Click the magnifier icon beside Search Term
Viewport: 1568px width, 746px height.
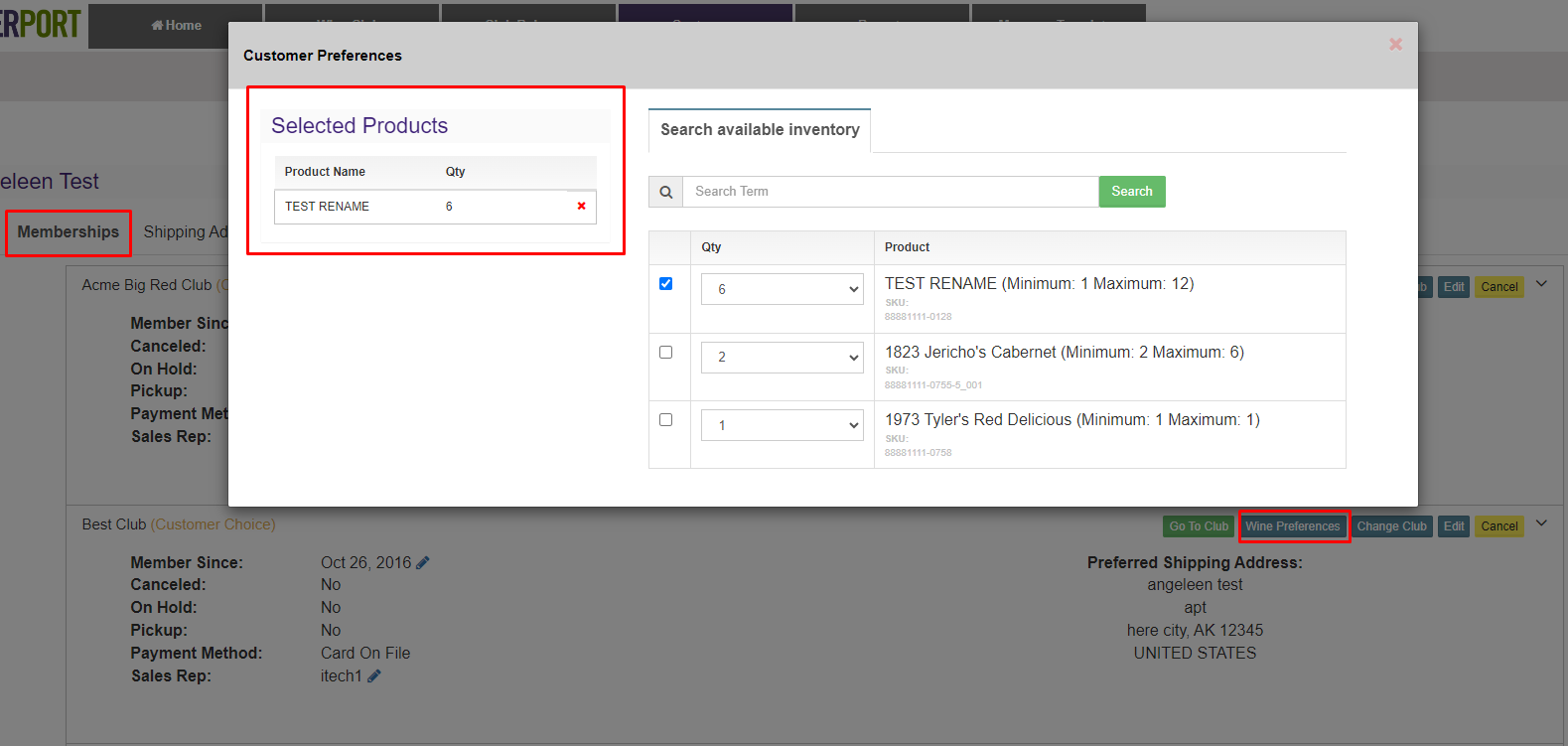666,192
